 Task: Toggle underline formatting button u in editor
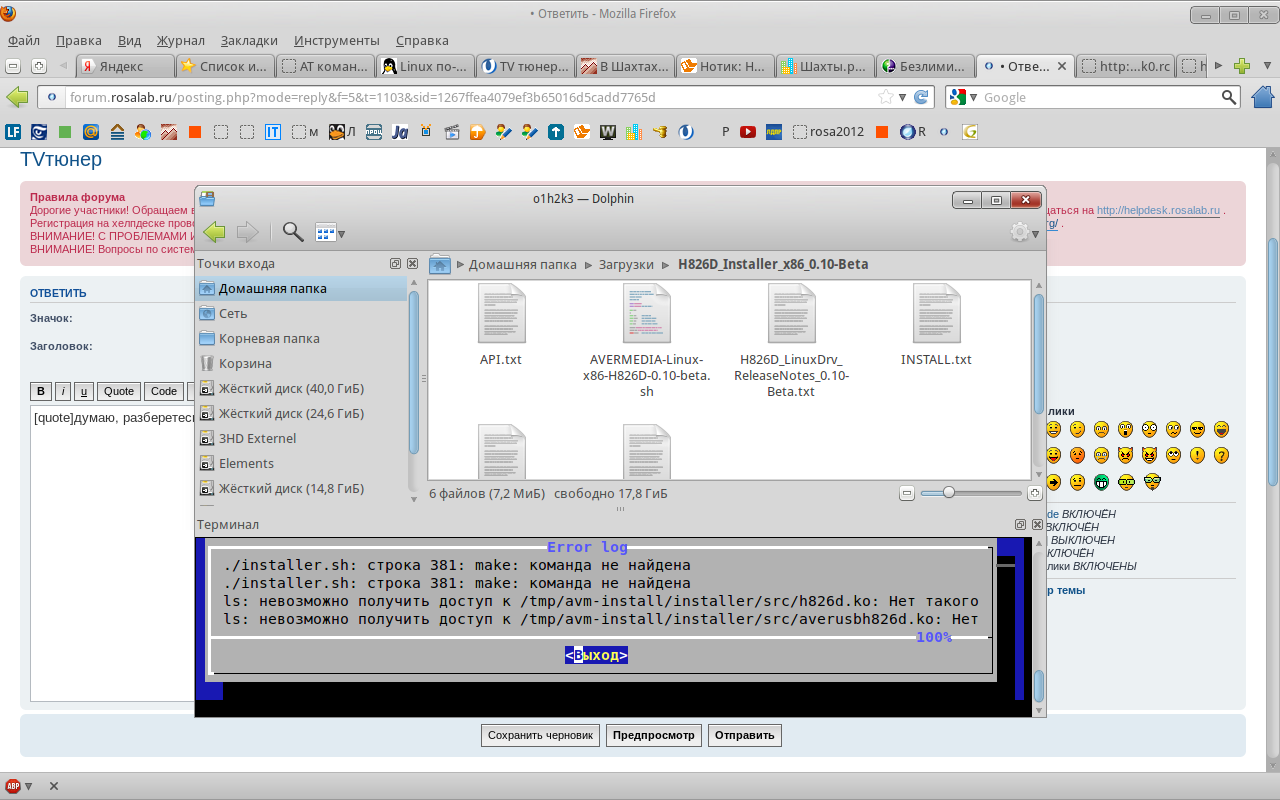pyautogui.click(x=84, y=392)
